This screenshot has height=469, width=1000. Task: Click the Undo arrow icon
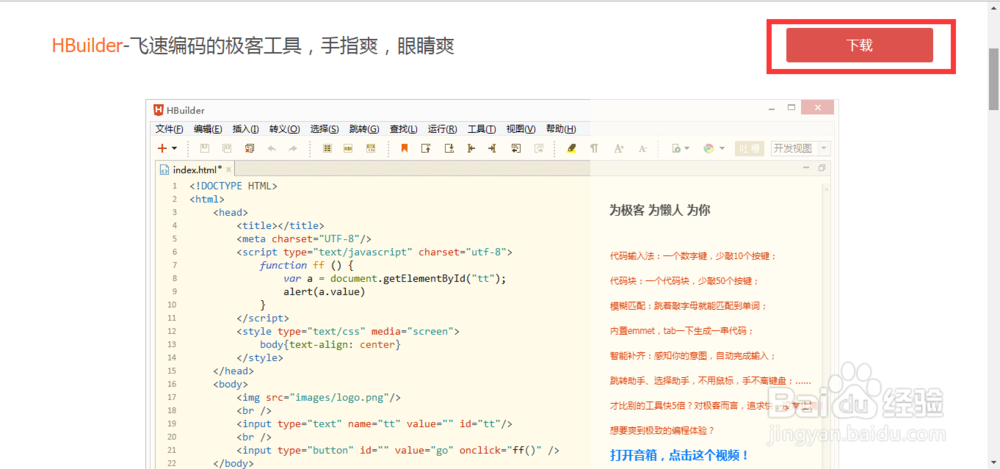[x=272, y=148]
